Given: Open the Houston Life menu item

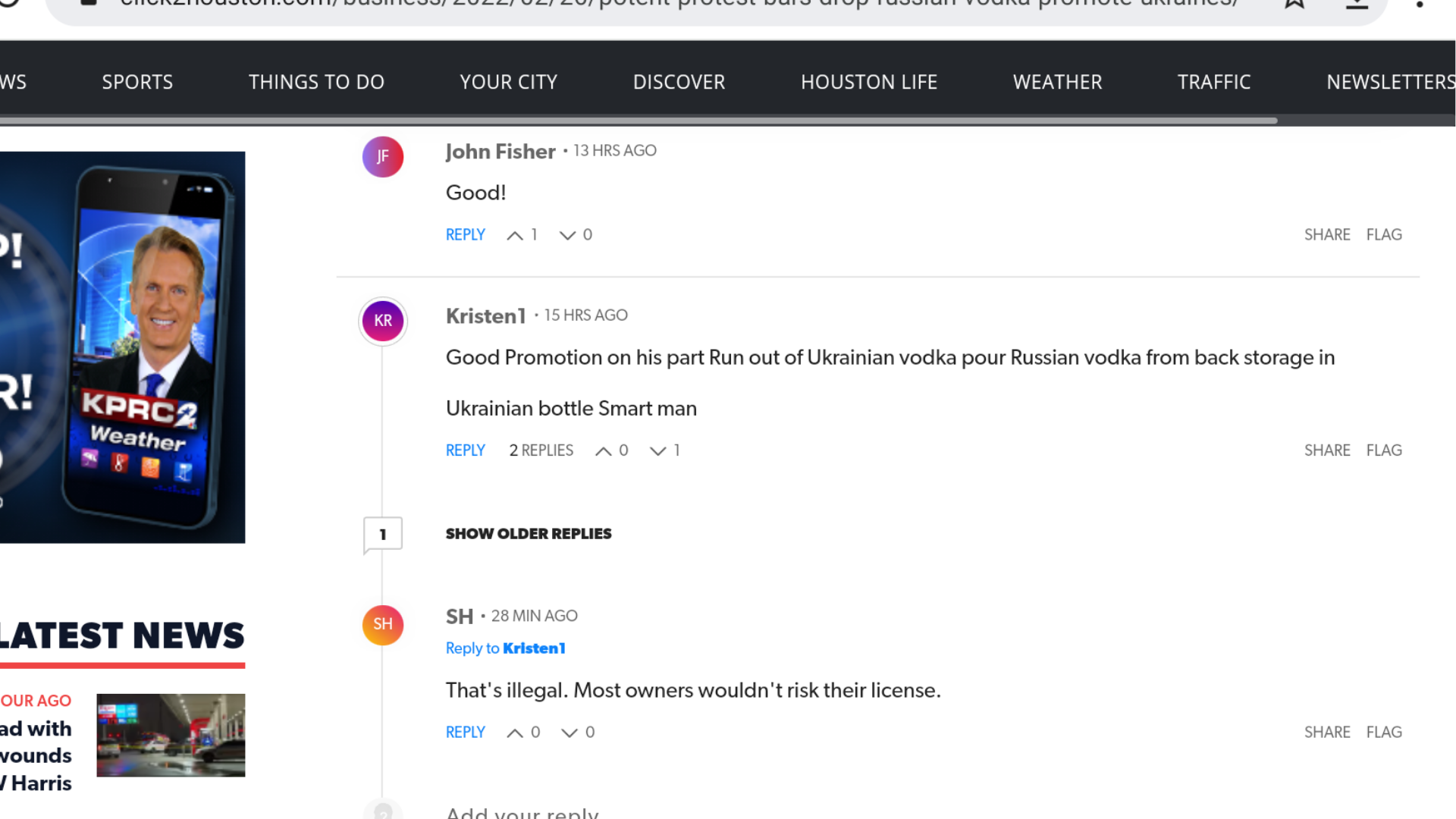Looking at the screenshot, I should coord(869,82).
